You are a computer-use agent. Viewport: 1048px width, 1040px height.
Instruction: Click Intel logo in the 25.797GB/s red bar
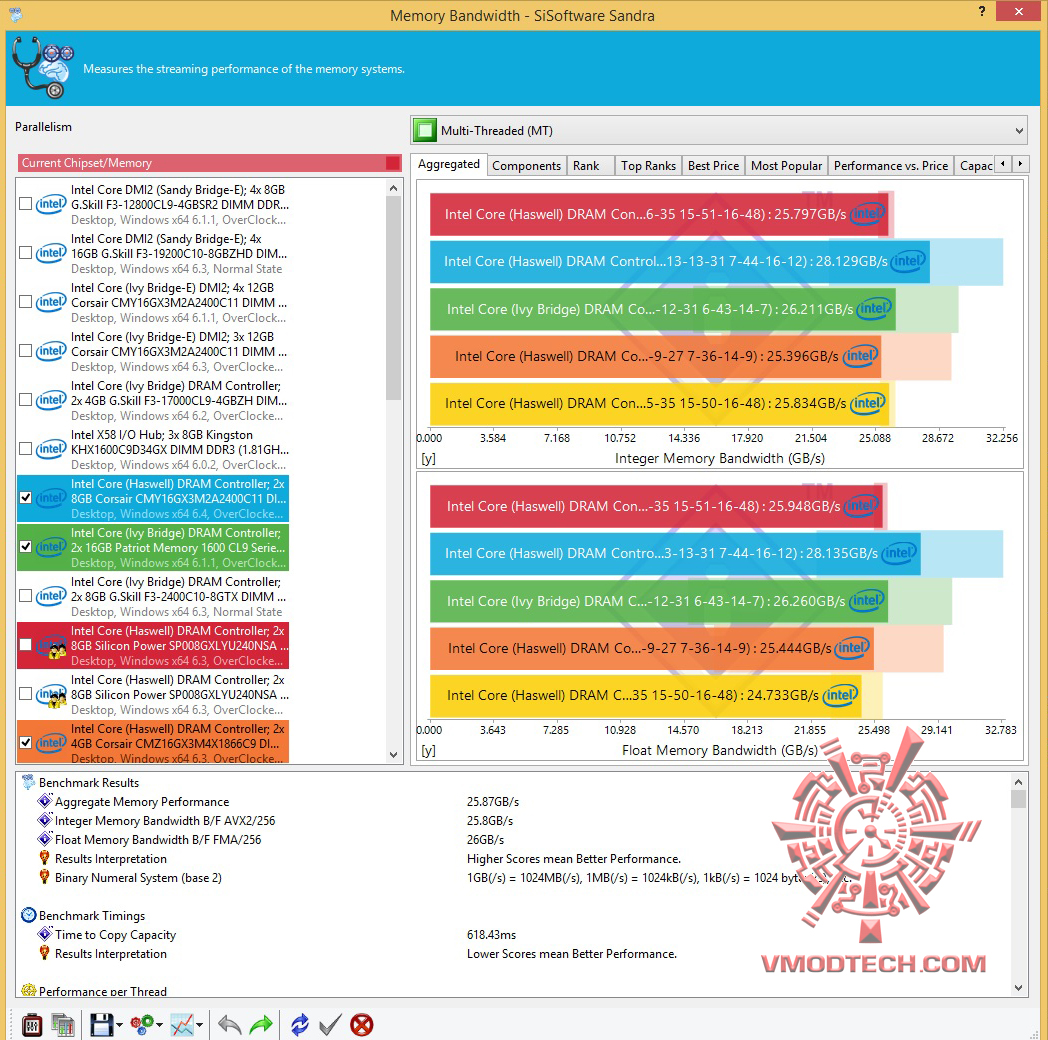[868, 214]
